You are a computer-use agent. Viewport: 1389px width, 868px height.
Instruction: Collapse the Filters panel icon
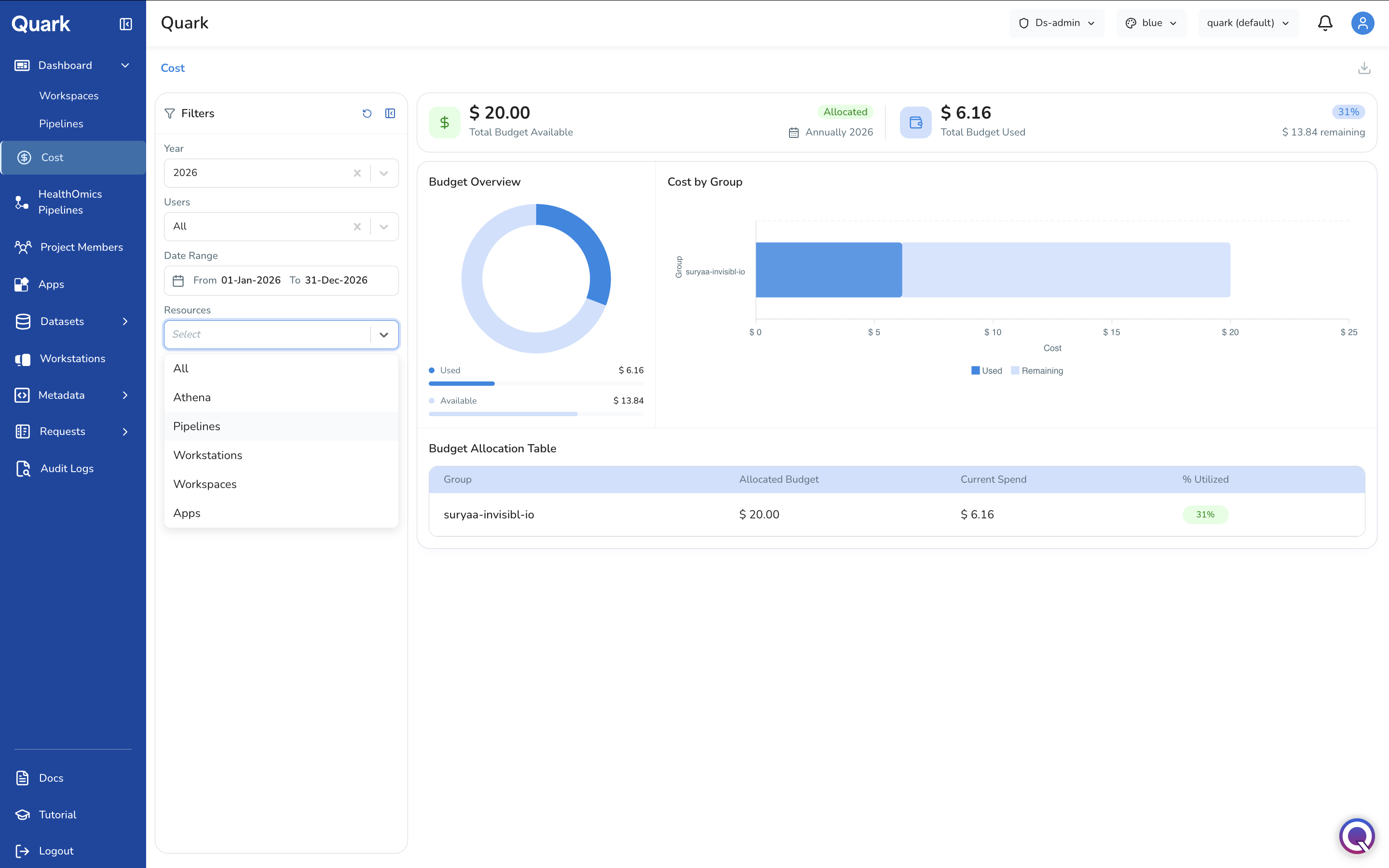(390, 114)
